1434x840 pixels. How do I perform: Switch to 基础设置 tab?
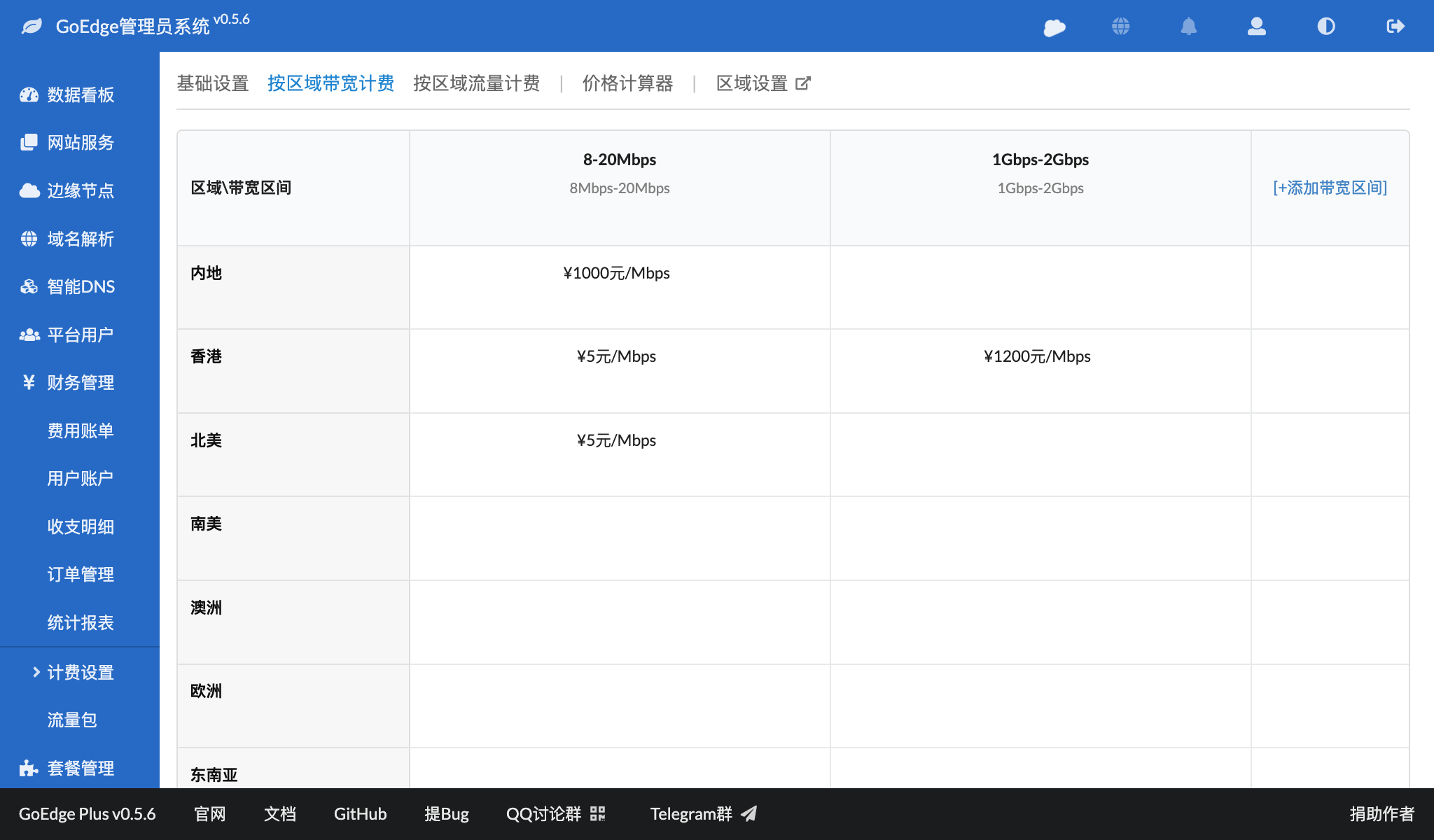pyautogui.click(x=213, y=83)
